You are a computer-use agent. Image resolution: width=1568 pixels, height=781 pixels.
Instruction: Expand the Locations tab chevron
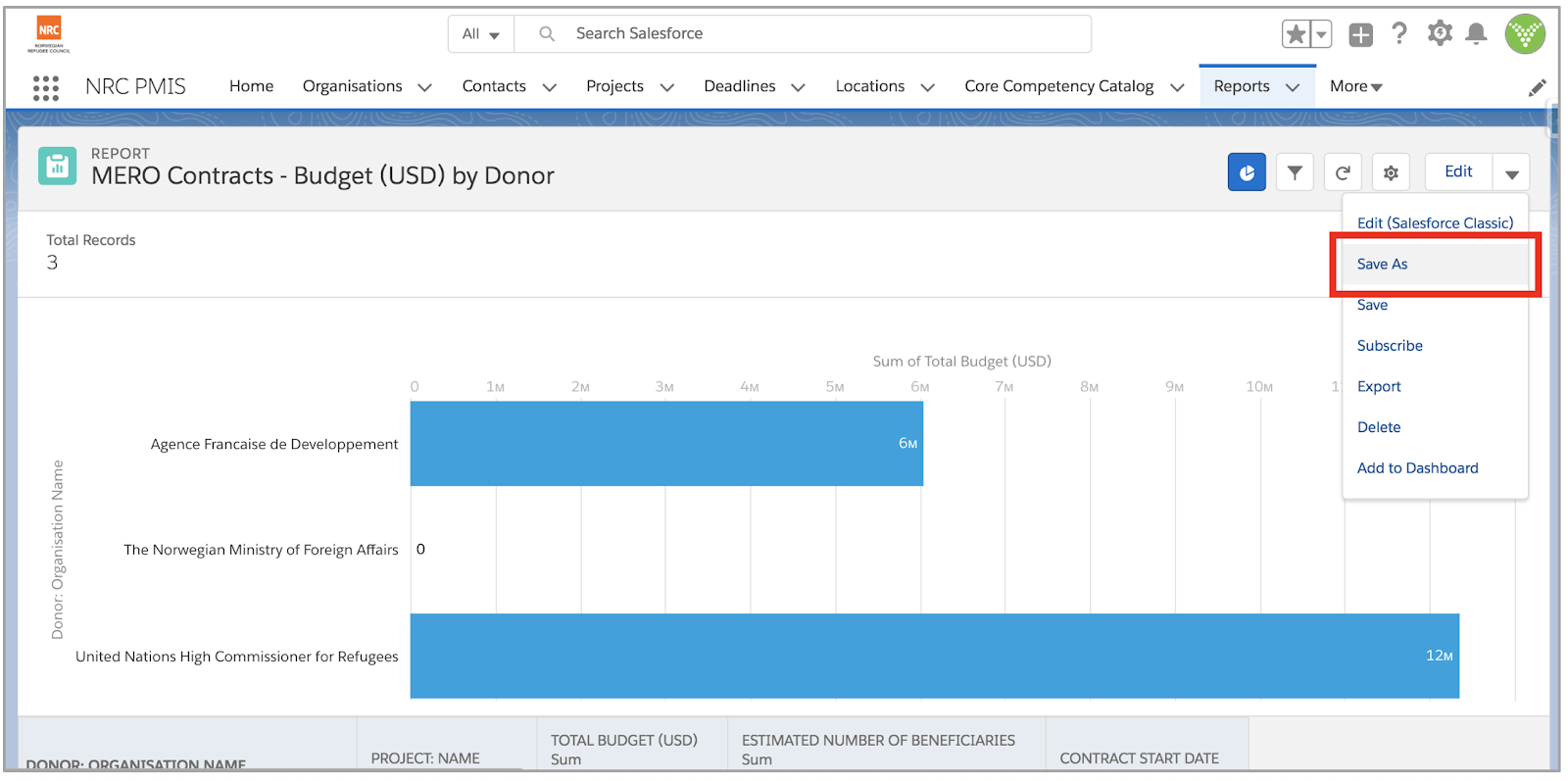927,87
